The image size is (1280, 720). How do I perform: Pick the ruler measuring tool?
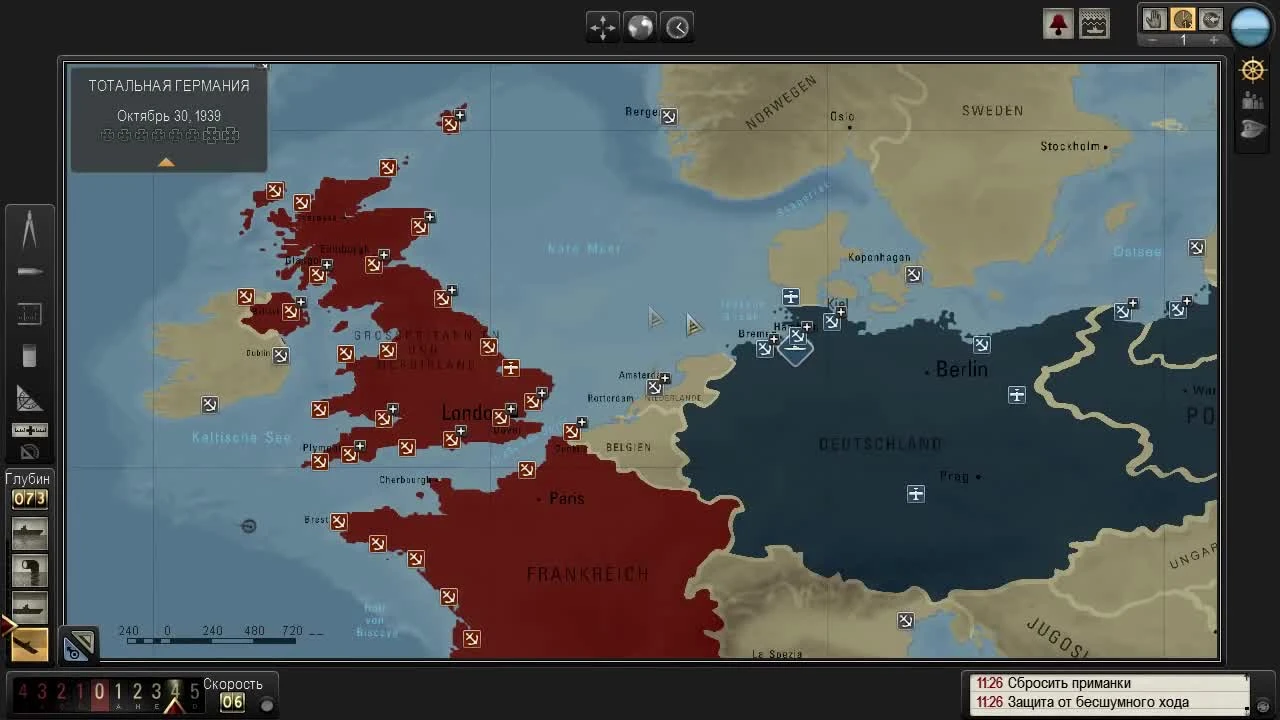coord(29,430)
